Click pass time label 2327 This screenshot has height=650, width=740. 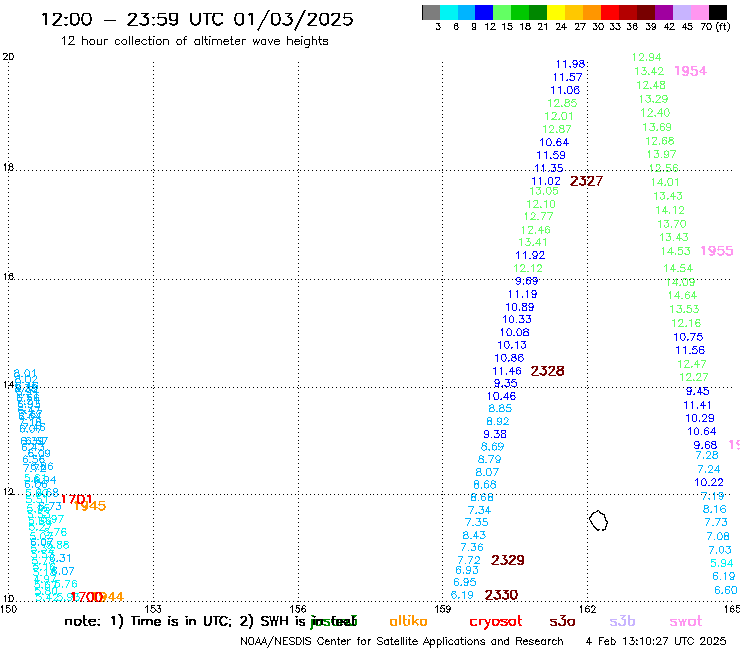pyautogui.click(x=586, y=181)
